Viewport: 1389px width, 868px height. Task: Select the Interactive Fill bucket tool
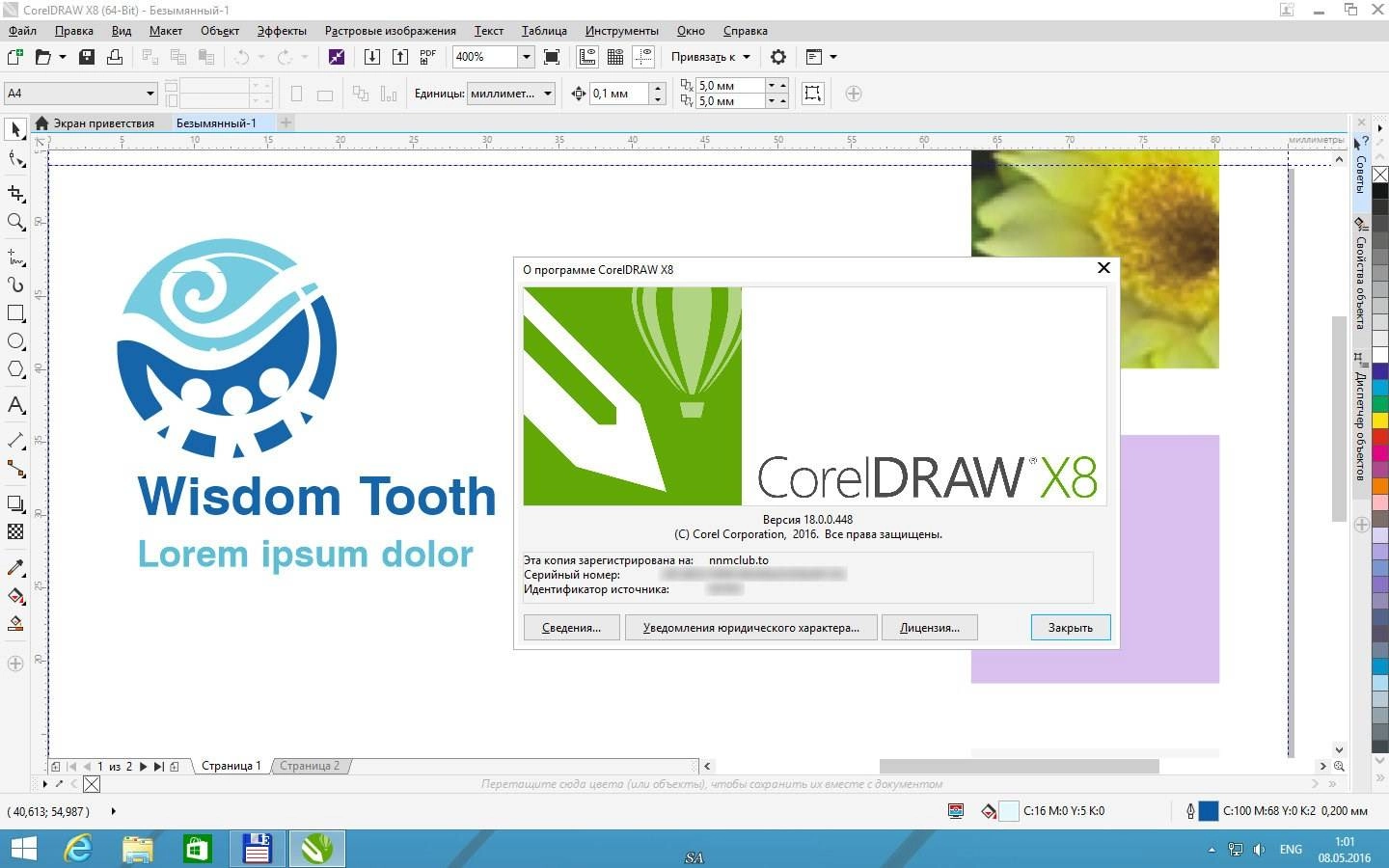[15, 595]
